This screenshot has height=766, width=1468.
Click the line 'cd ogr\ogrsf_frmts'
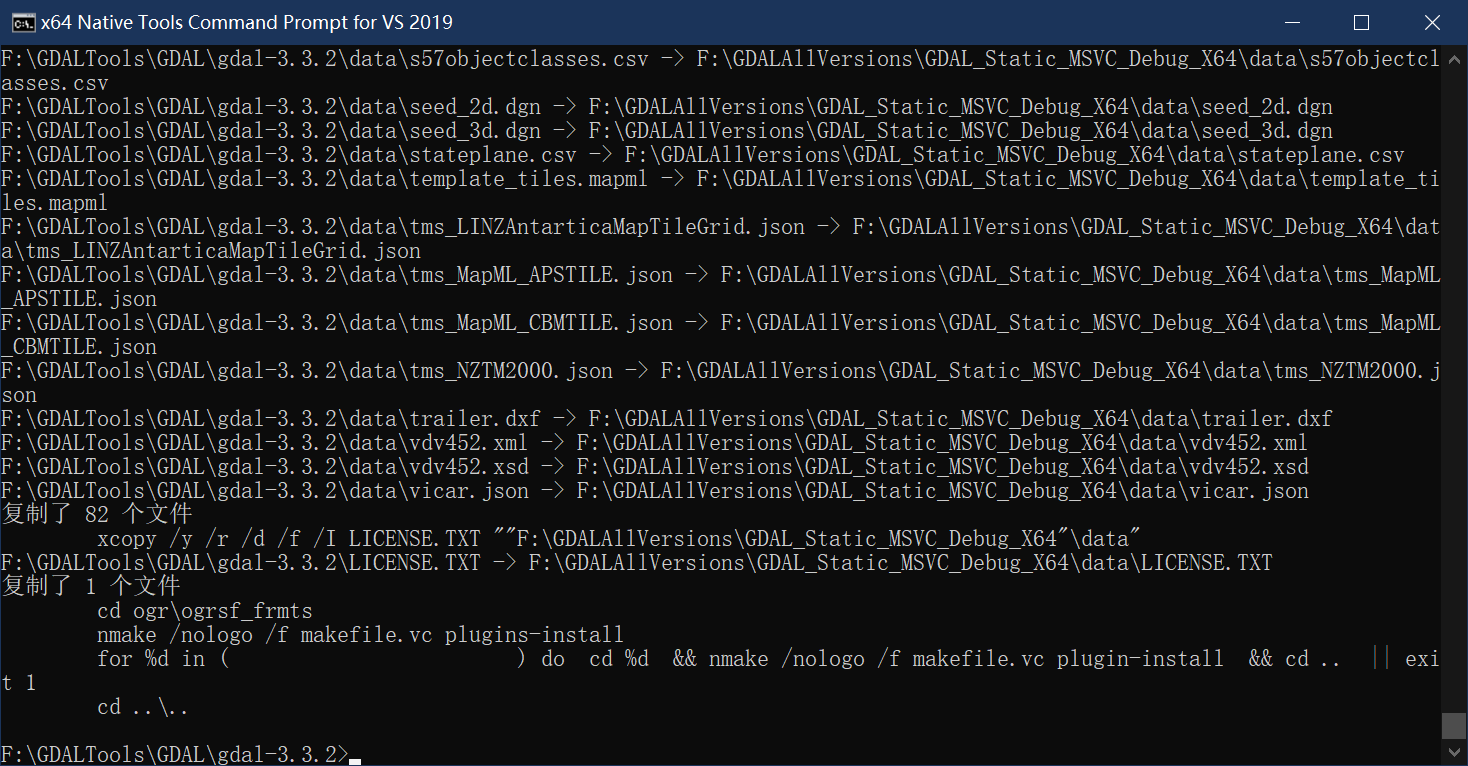(205, 610)
